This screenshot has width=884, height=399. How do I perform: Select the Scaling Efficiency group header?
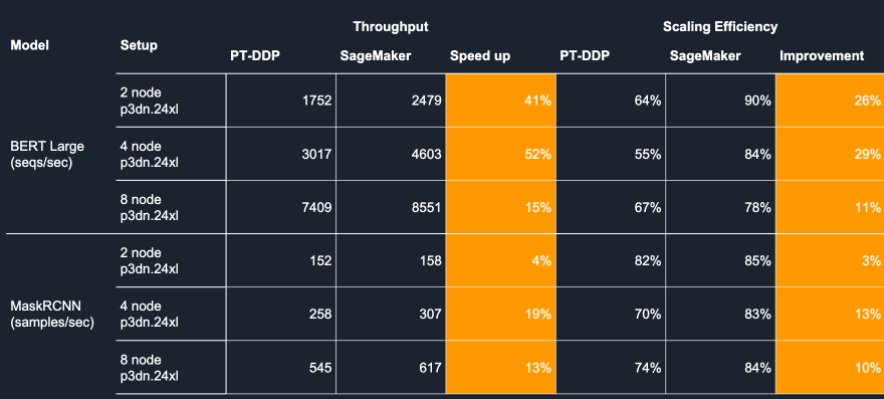tap(720, 26)
